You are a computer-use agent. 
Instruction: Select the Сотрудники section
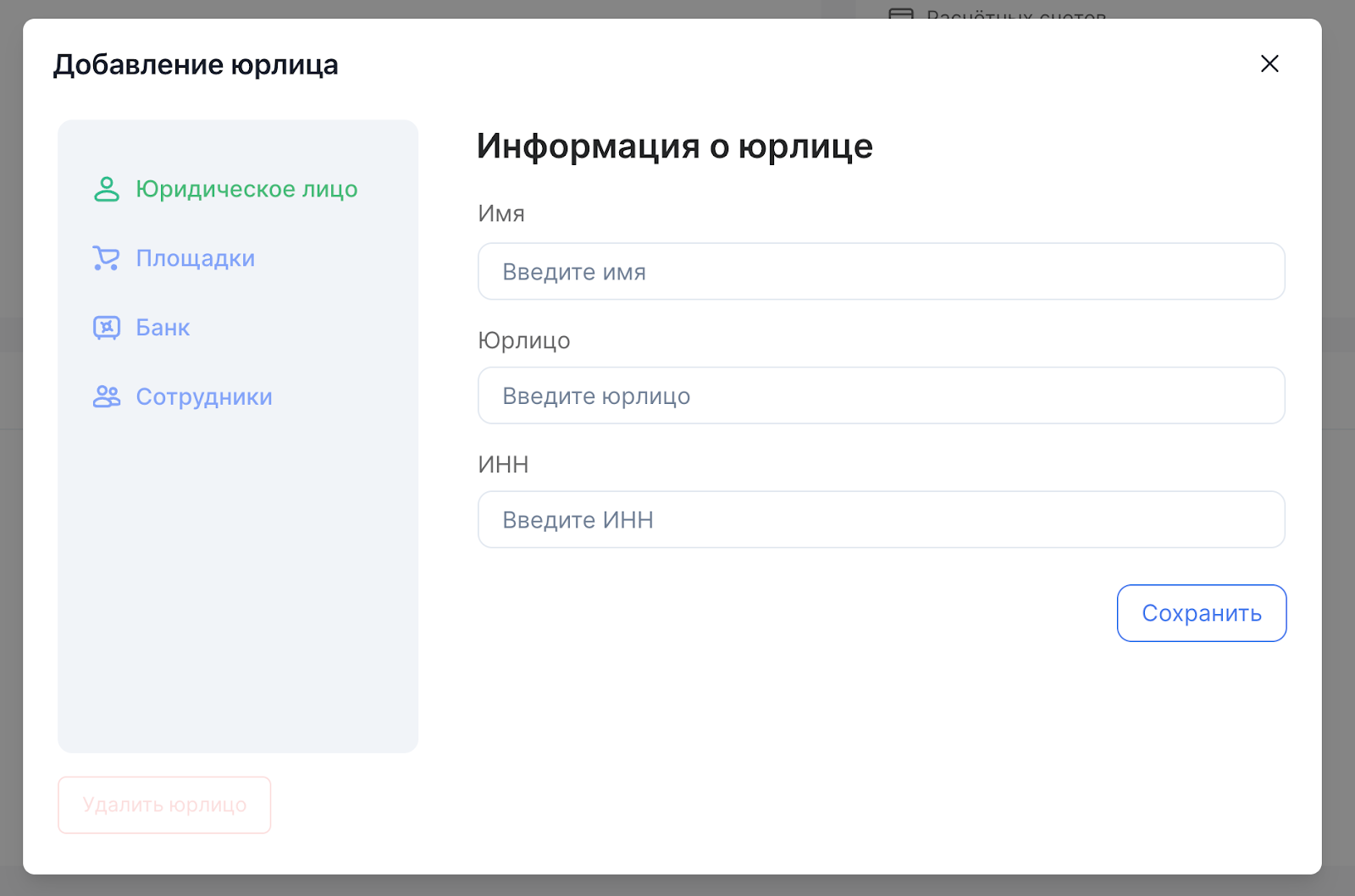(x=204, y=397)
